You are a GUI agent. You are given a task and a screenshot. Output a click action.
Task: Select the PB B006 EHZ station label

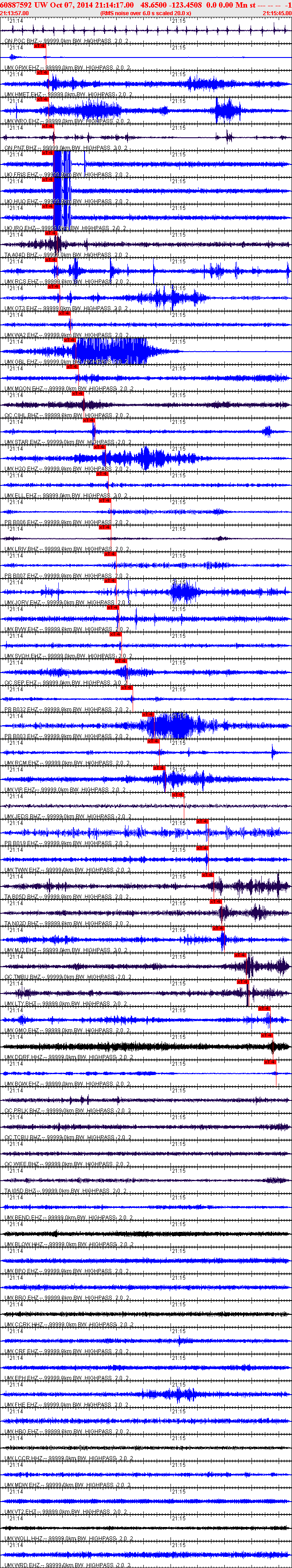point(66,523)
